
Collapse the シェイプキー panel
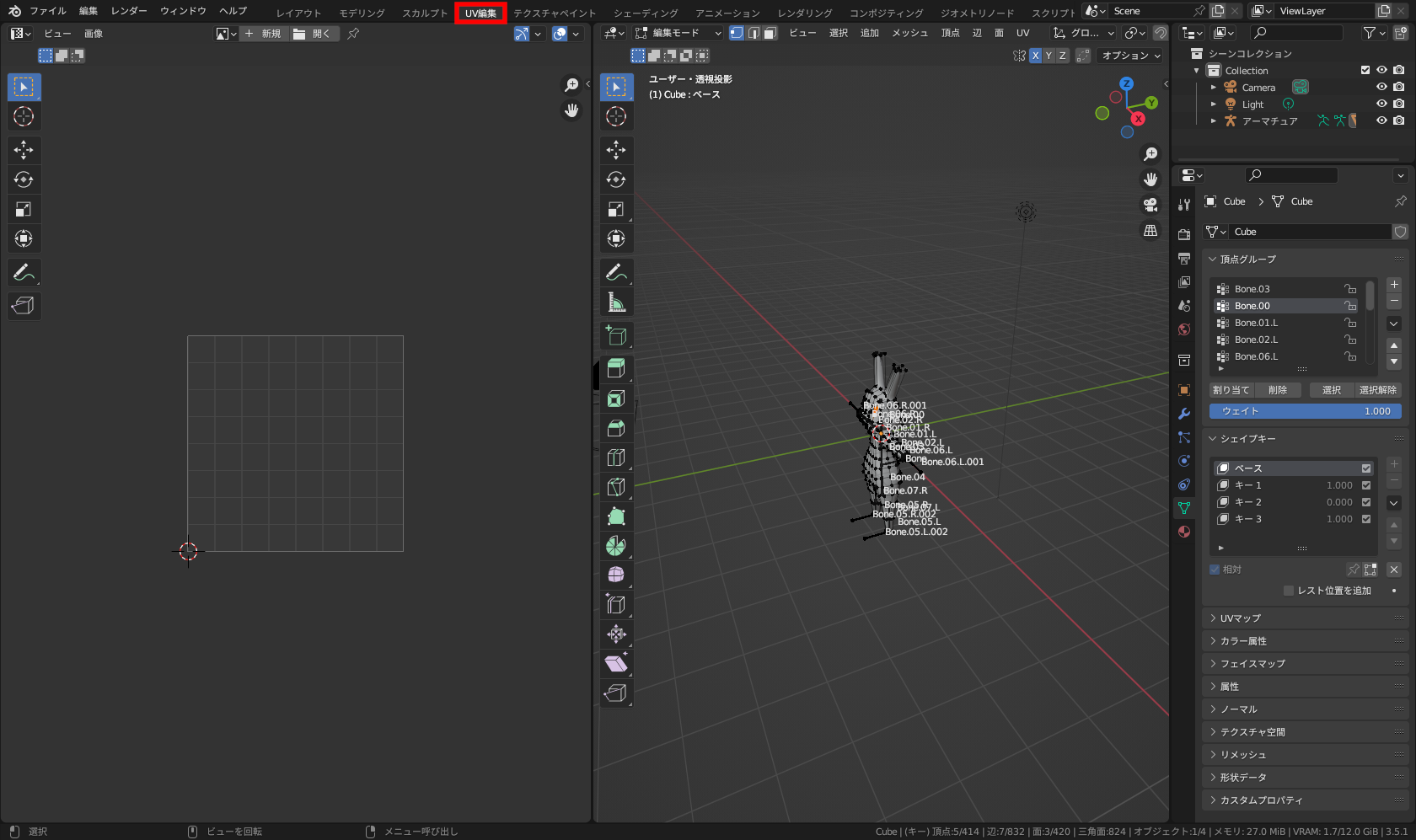click(x=1306, y=439)
